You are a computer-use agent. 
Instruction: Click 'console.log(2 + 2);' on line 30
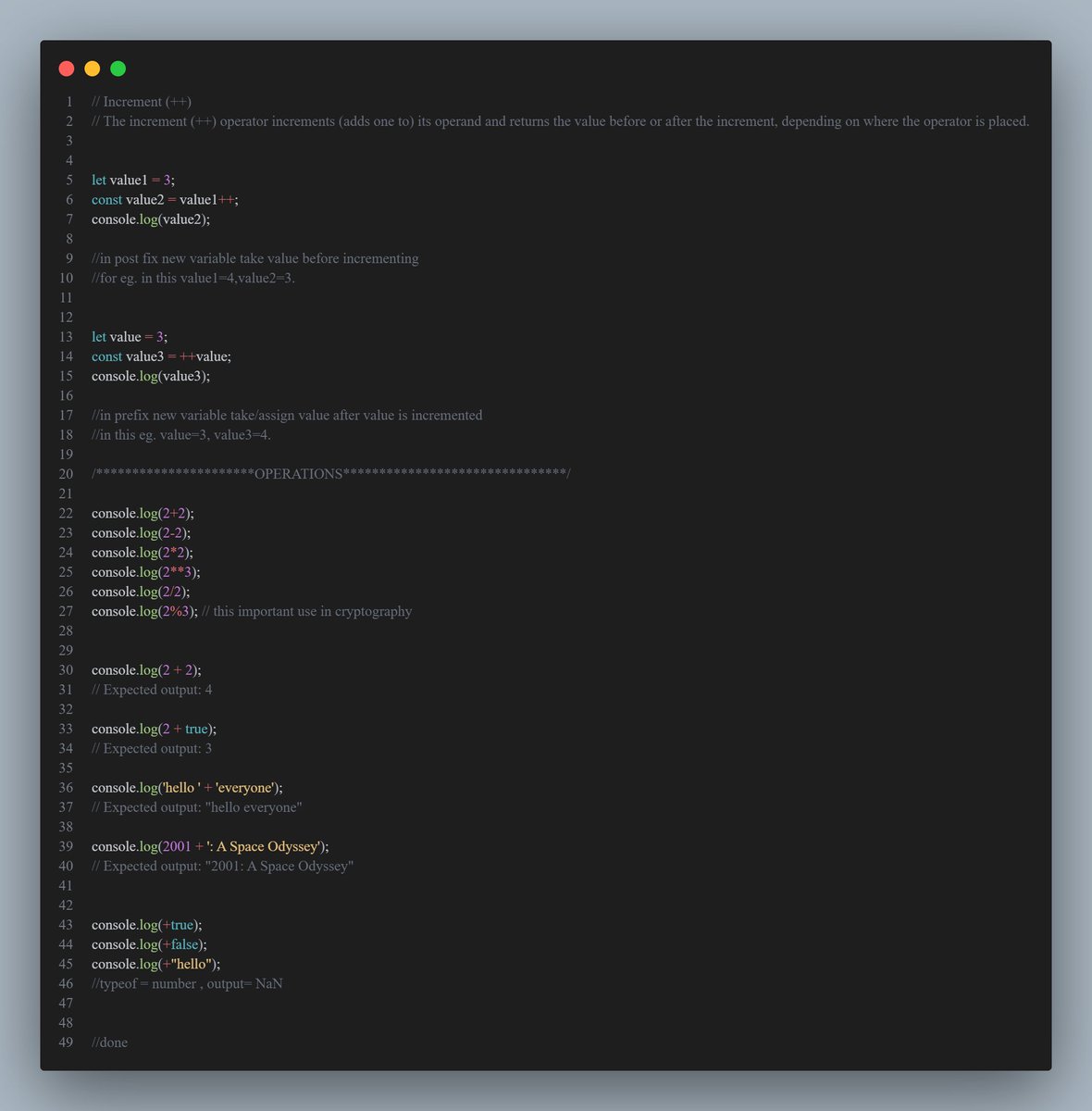(x=146, y=669)
